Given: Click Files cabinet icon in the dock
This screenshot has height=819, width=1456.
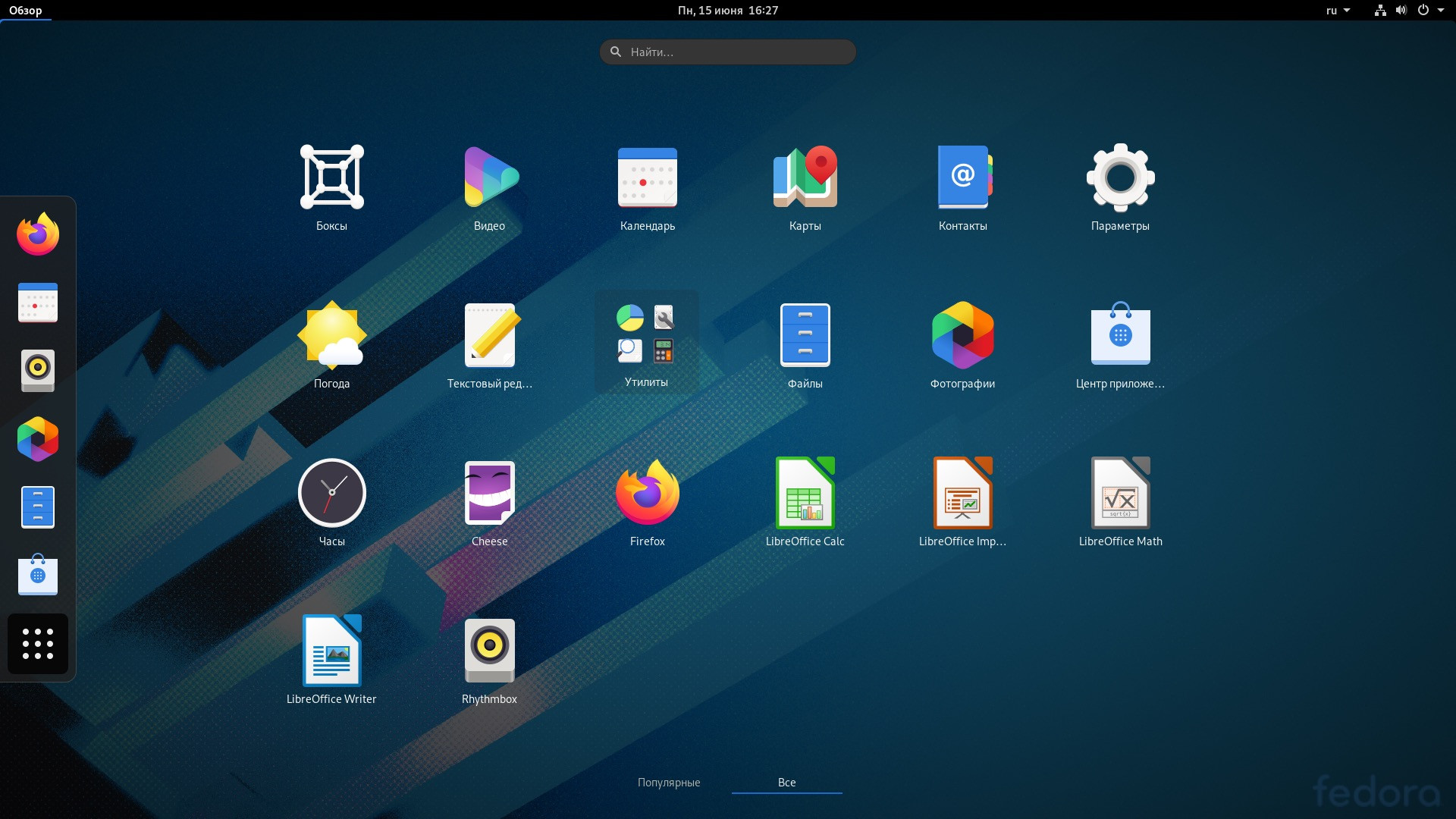Looking at the screenshot, I should 38,507.
